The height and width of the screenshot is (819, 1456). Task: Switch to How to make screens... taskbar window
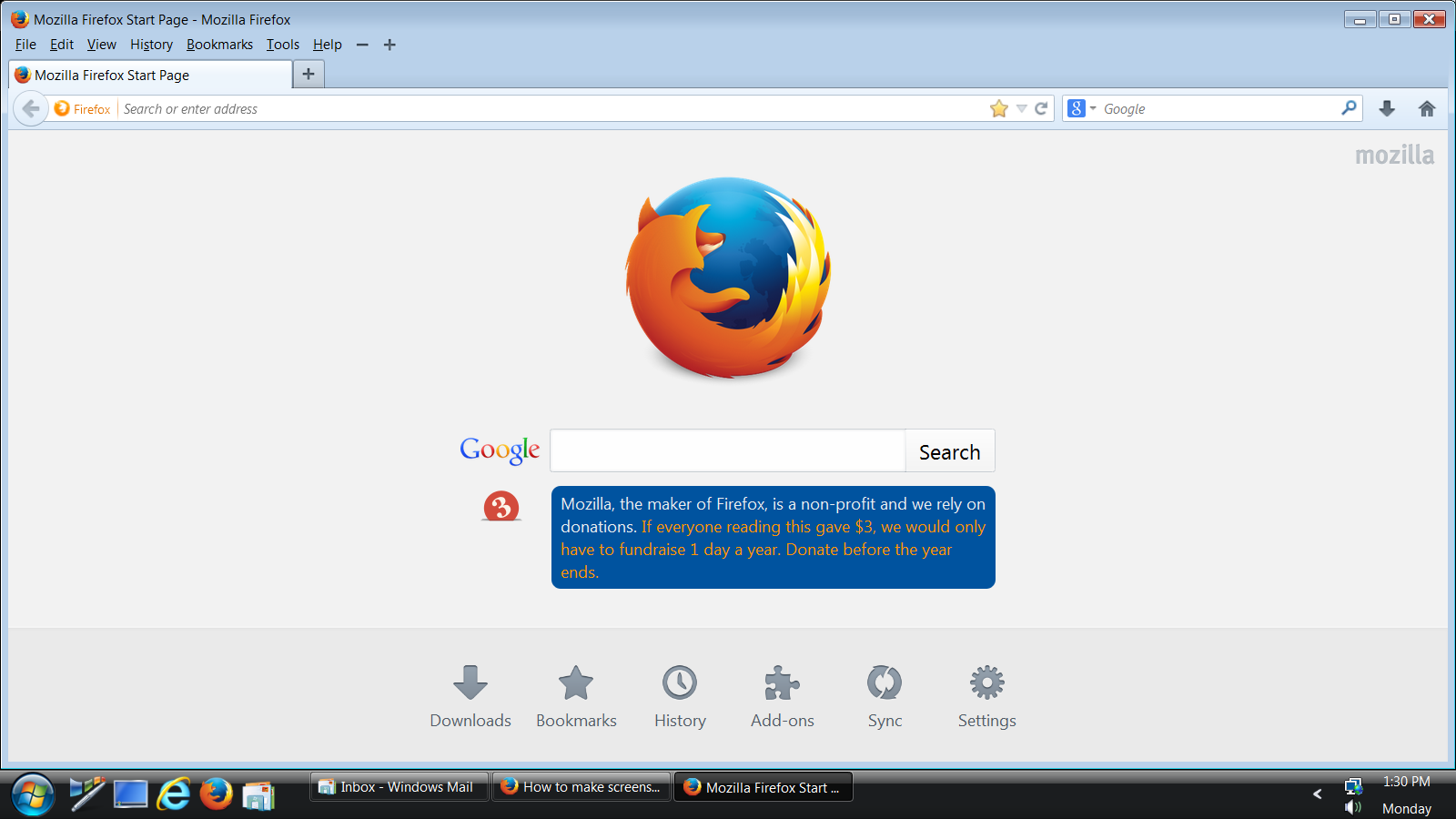581,787
